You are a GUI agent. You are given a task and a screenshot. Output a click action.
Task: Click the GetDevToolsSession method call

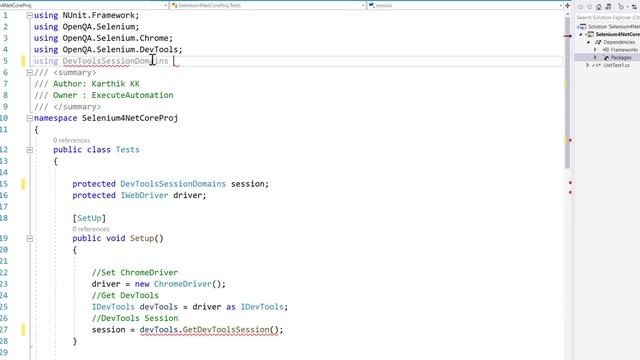tap(226, 329)
